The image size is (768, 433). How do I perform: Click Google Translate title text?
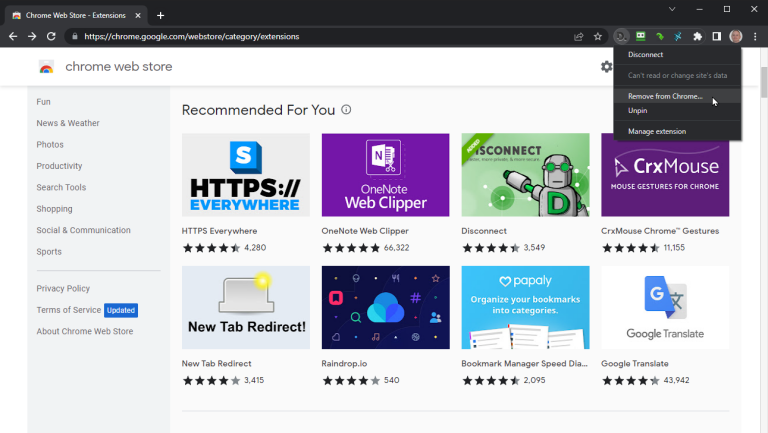pyautogui.click(x=635, y=363)
